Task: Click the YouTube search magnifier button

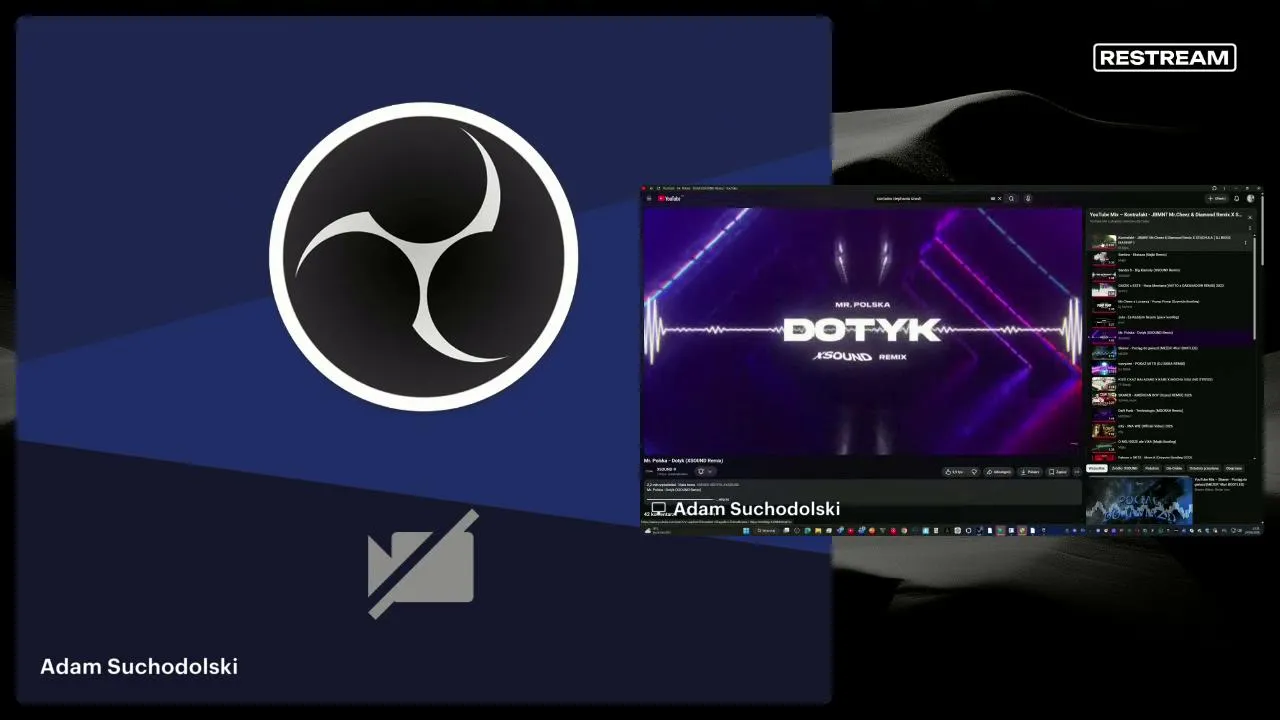Action: click(x=1011, y=198)
